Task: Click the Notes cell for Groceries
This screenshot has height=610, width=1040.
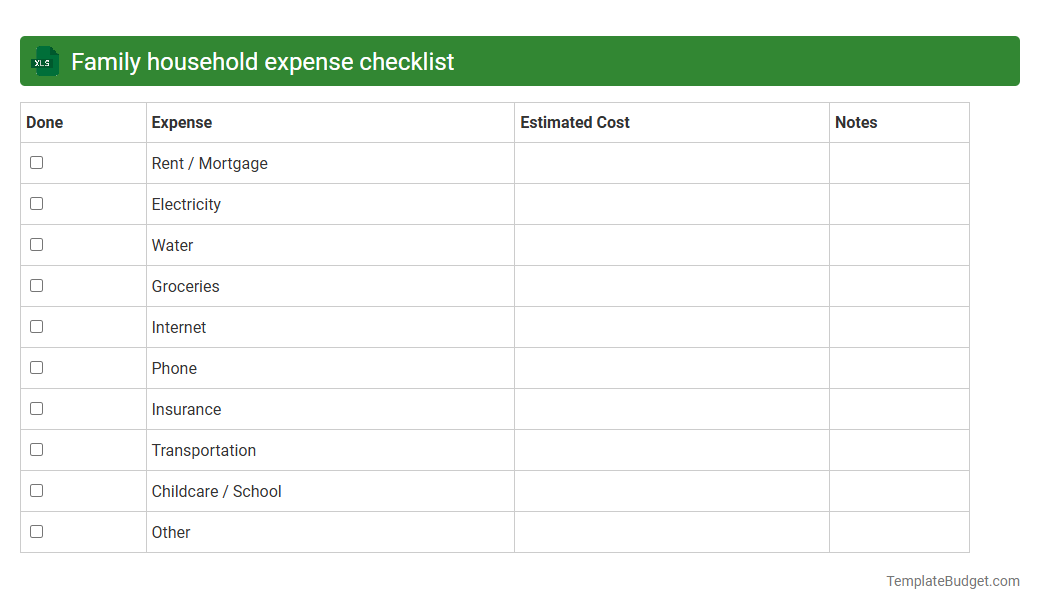Action: coord(898,286)
